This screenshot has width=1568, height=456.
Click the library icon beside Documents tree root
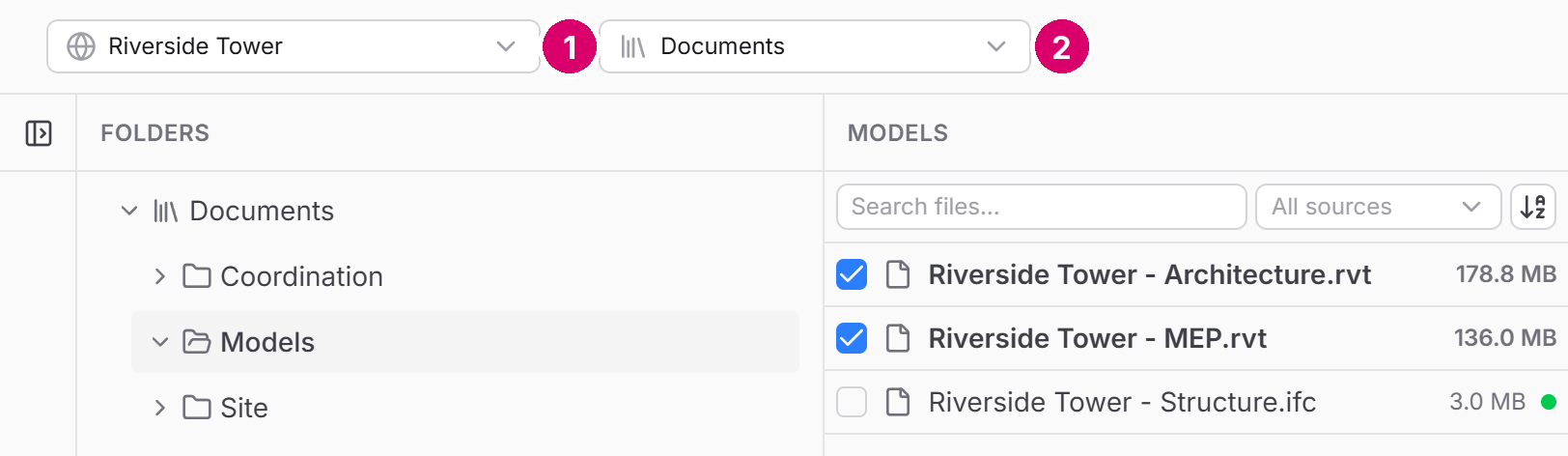tap(166, 211)
